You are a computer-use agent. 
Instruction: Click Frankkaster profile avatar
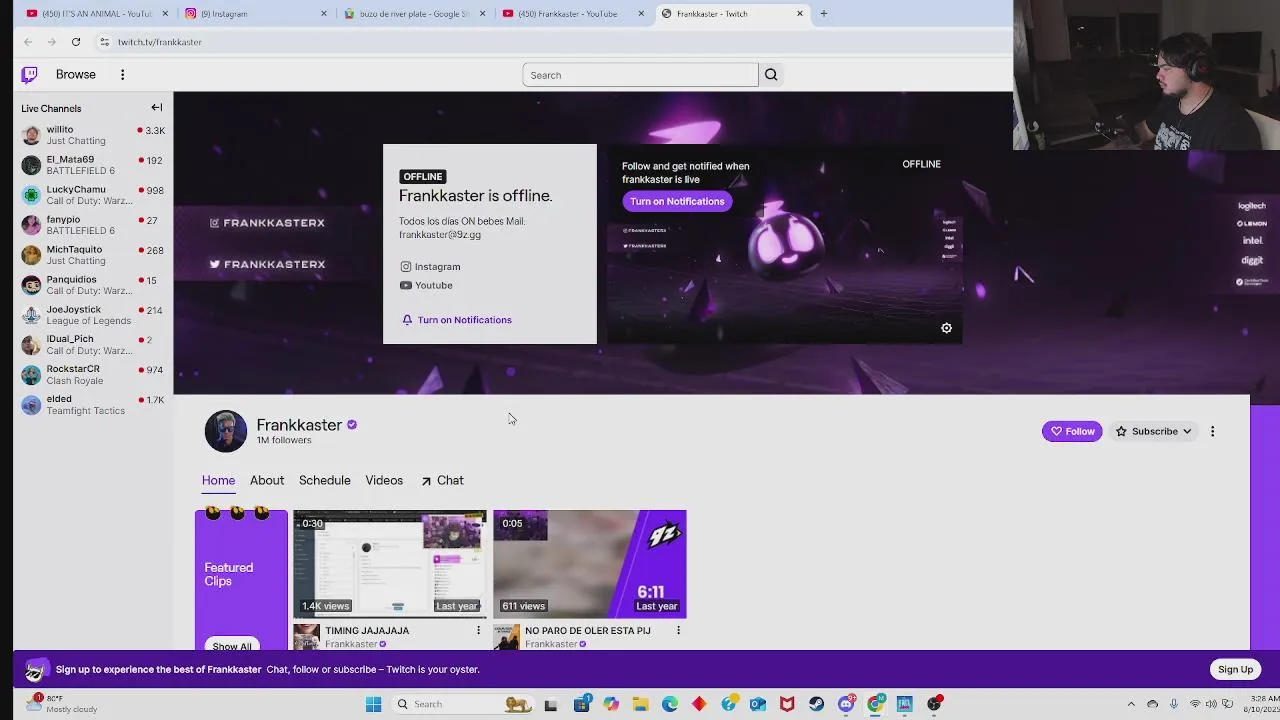(226, 431)
